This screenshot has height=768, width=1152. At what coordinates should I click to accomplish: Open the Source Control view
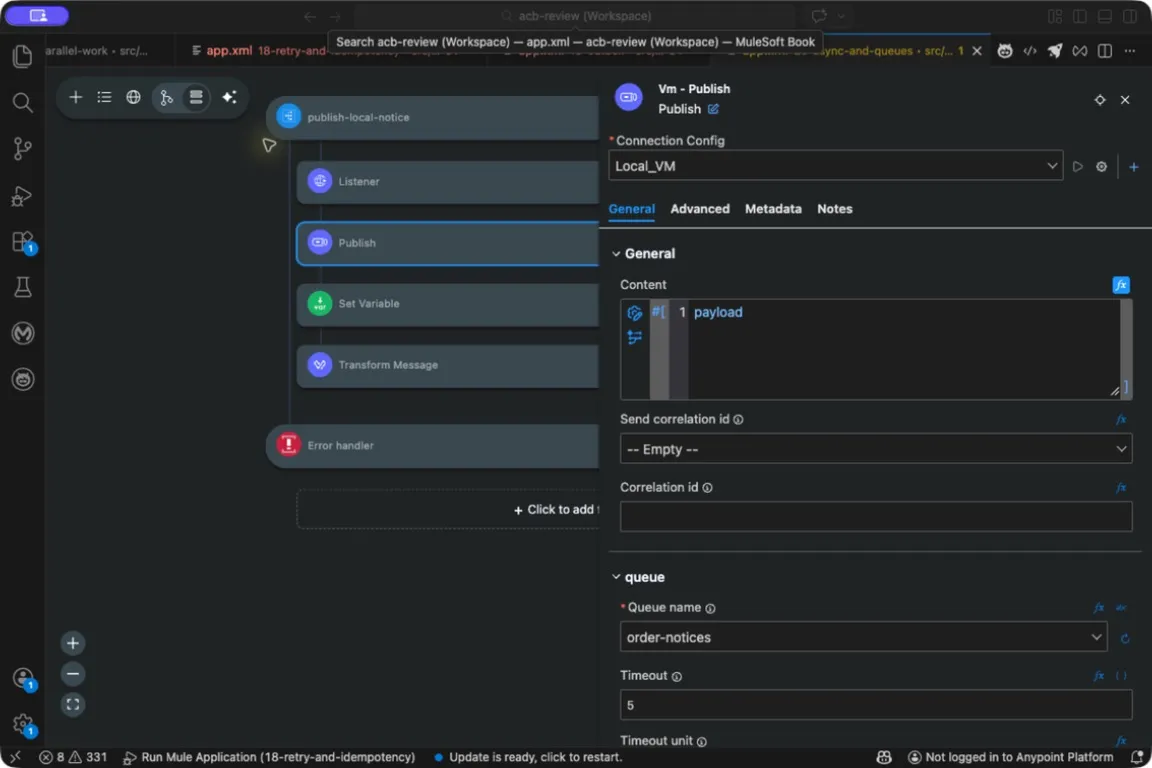[x=23, y=148]
